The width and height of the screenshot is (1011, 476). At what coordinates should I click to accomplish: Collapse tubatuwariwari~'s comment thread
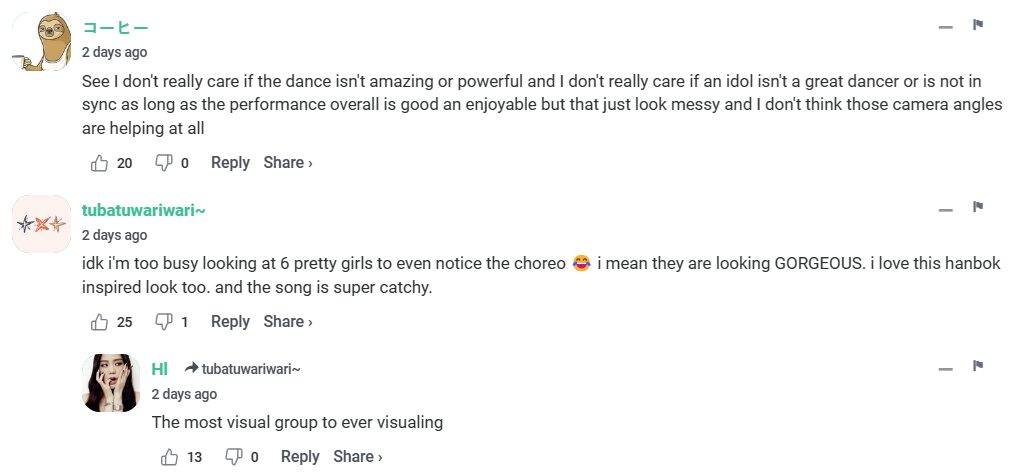tap(946, 210)
